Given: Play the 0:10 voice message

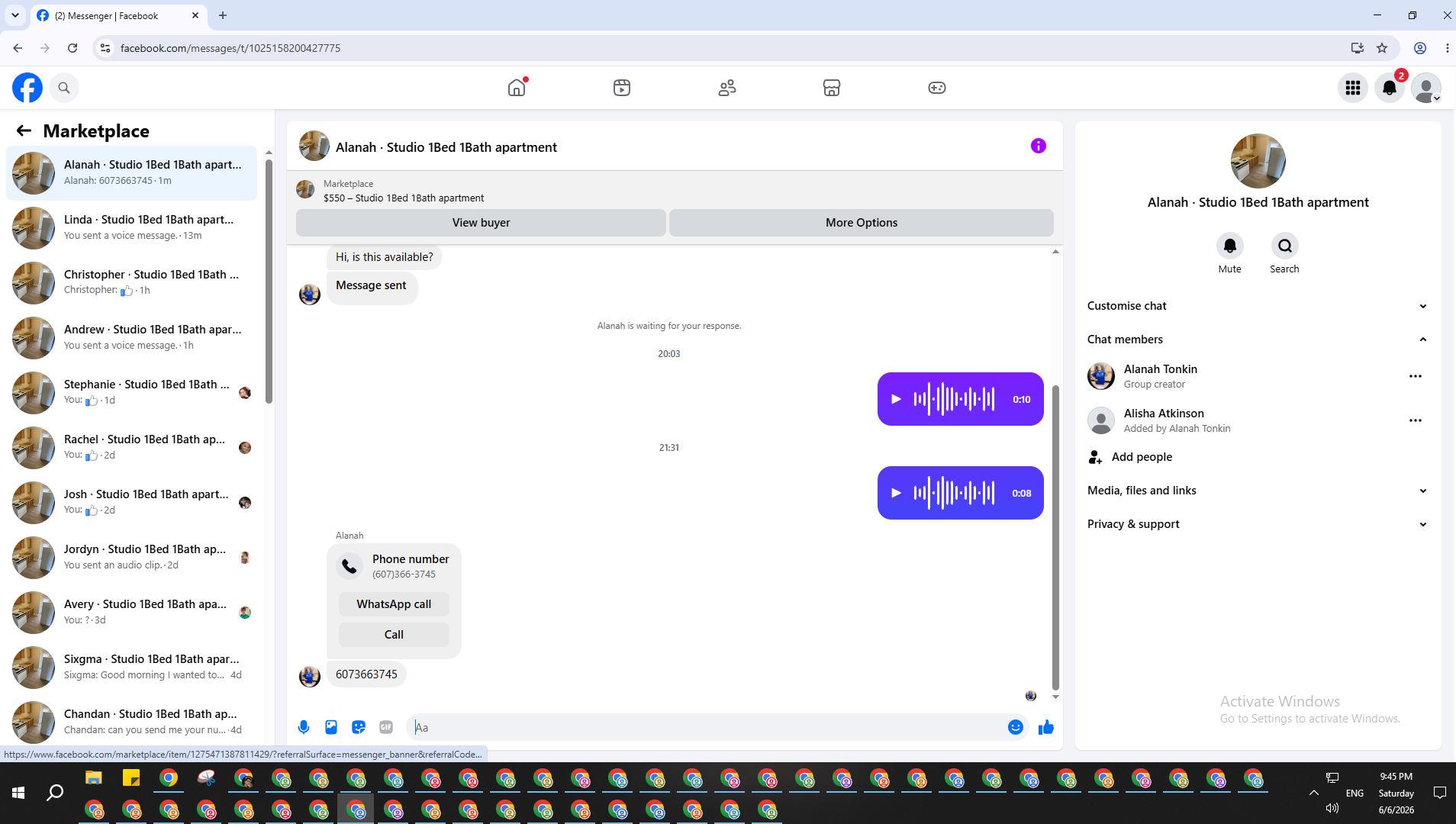Looking at the screenshot, I should pos(897,399).
